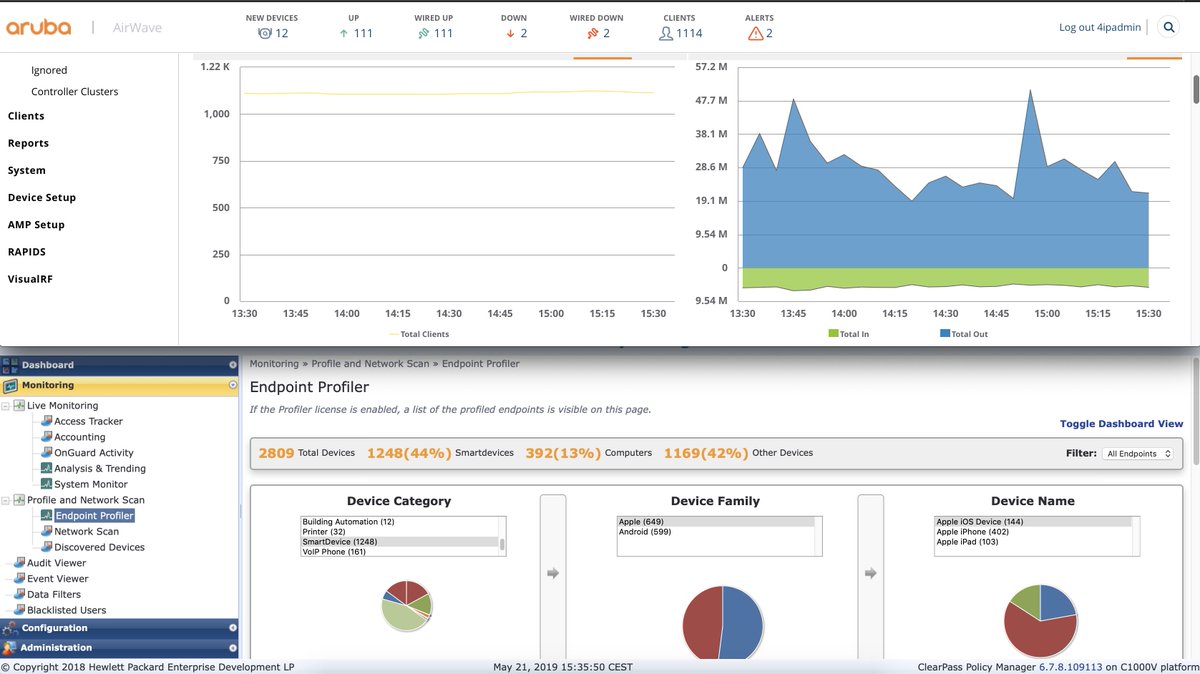Open Network Scan in ClearPass tree

coord(86,531)
